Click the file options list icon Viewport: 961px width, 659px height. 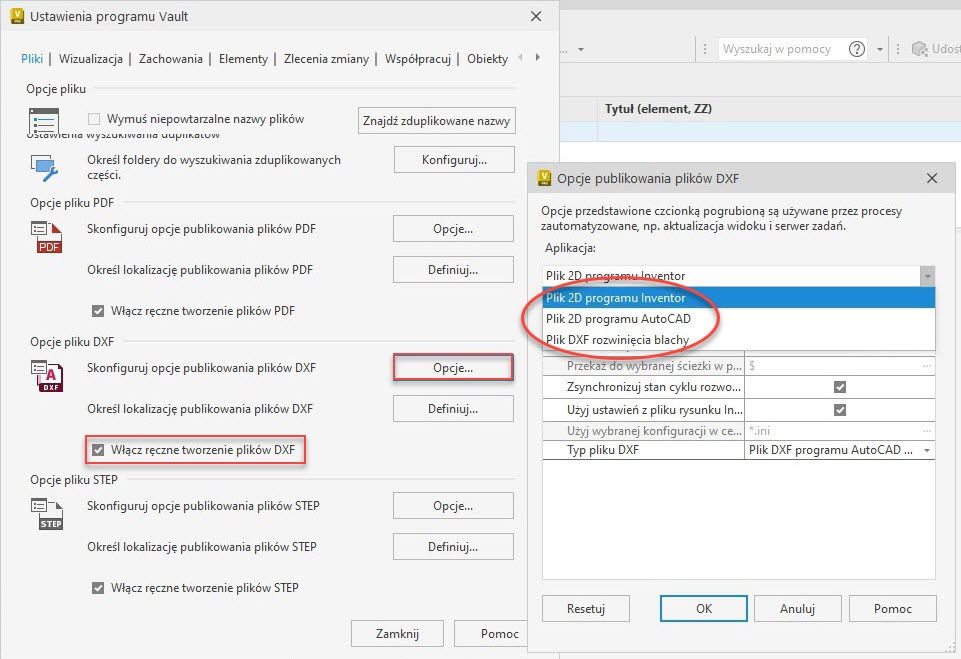coord(44,120)
